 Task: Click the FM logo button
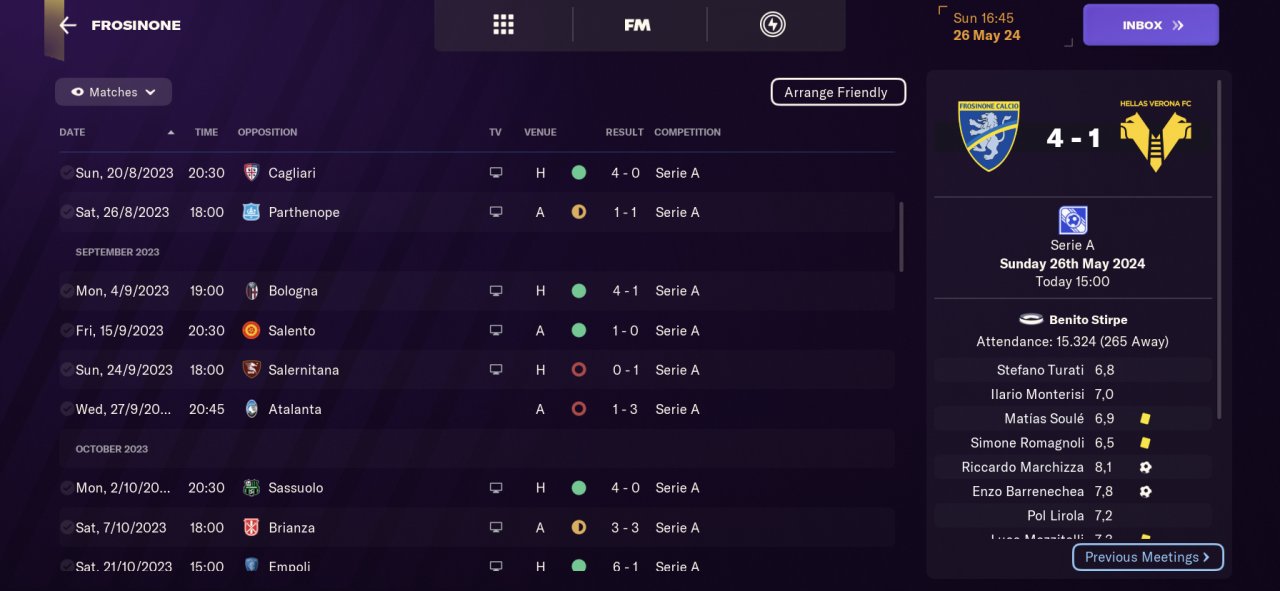click(x=637, y=25)
